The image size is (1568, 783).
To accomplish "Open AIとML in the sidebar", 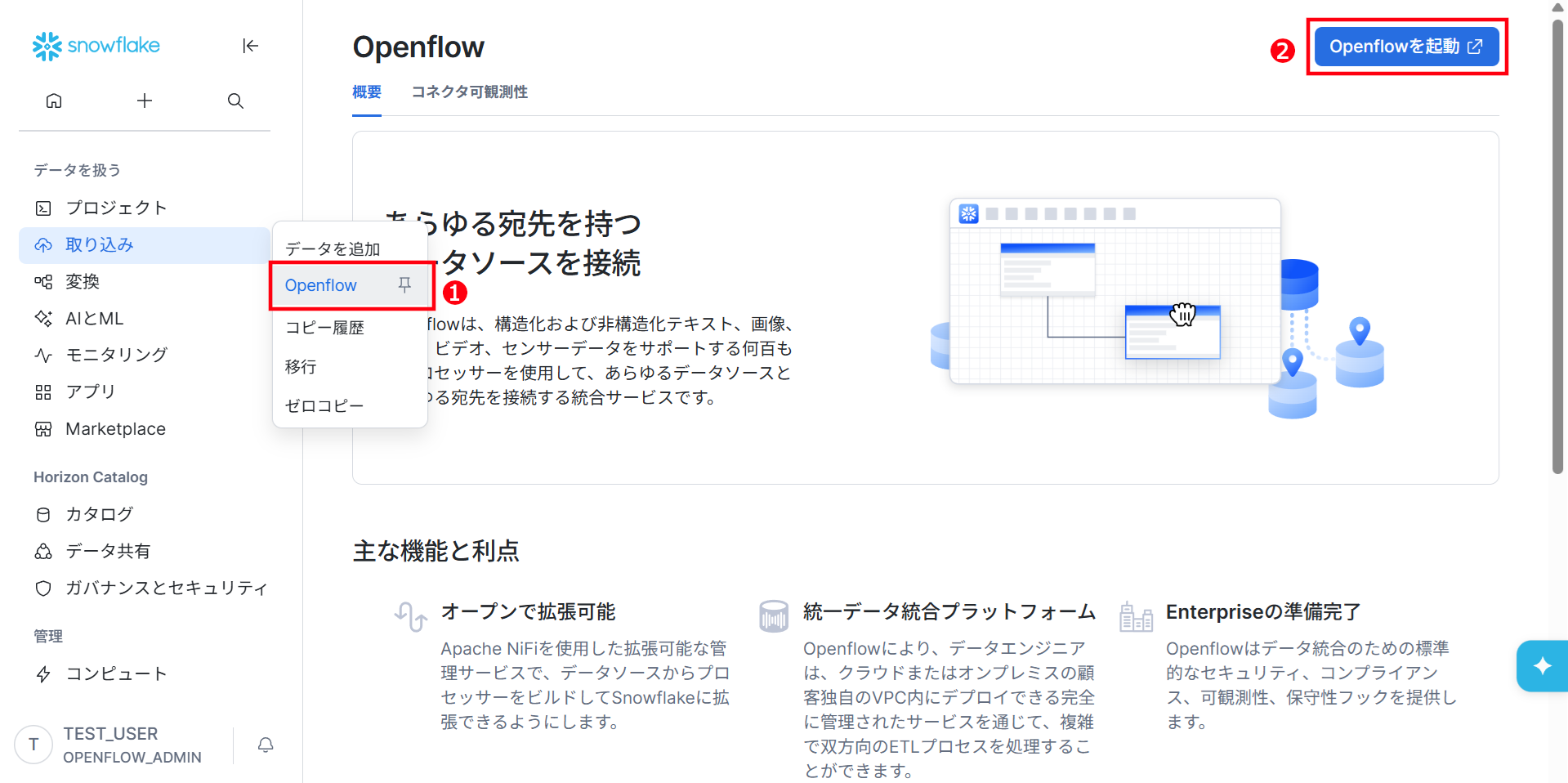I will (x=145, y=319).
